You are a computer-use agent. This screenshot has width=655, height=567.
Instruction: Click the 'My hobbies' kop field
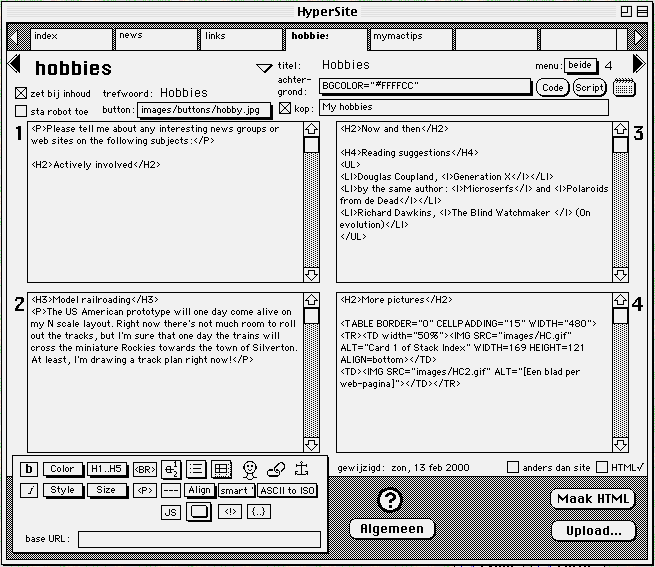tap(464, 107)
